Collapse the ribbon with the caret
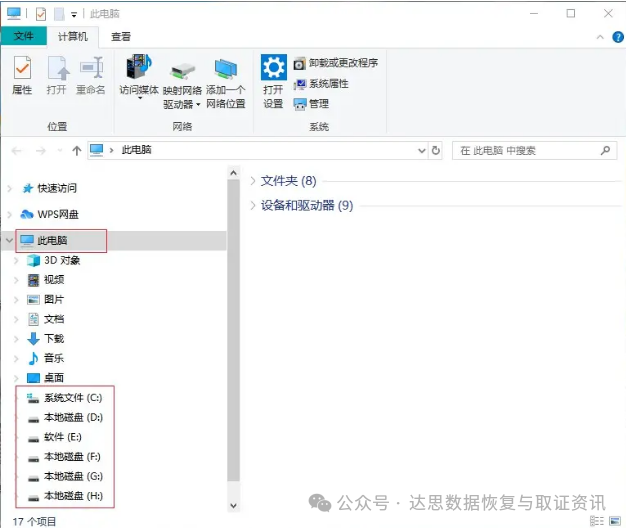 coord(600,37)
